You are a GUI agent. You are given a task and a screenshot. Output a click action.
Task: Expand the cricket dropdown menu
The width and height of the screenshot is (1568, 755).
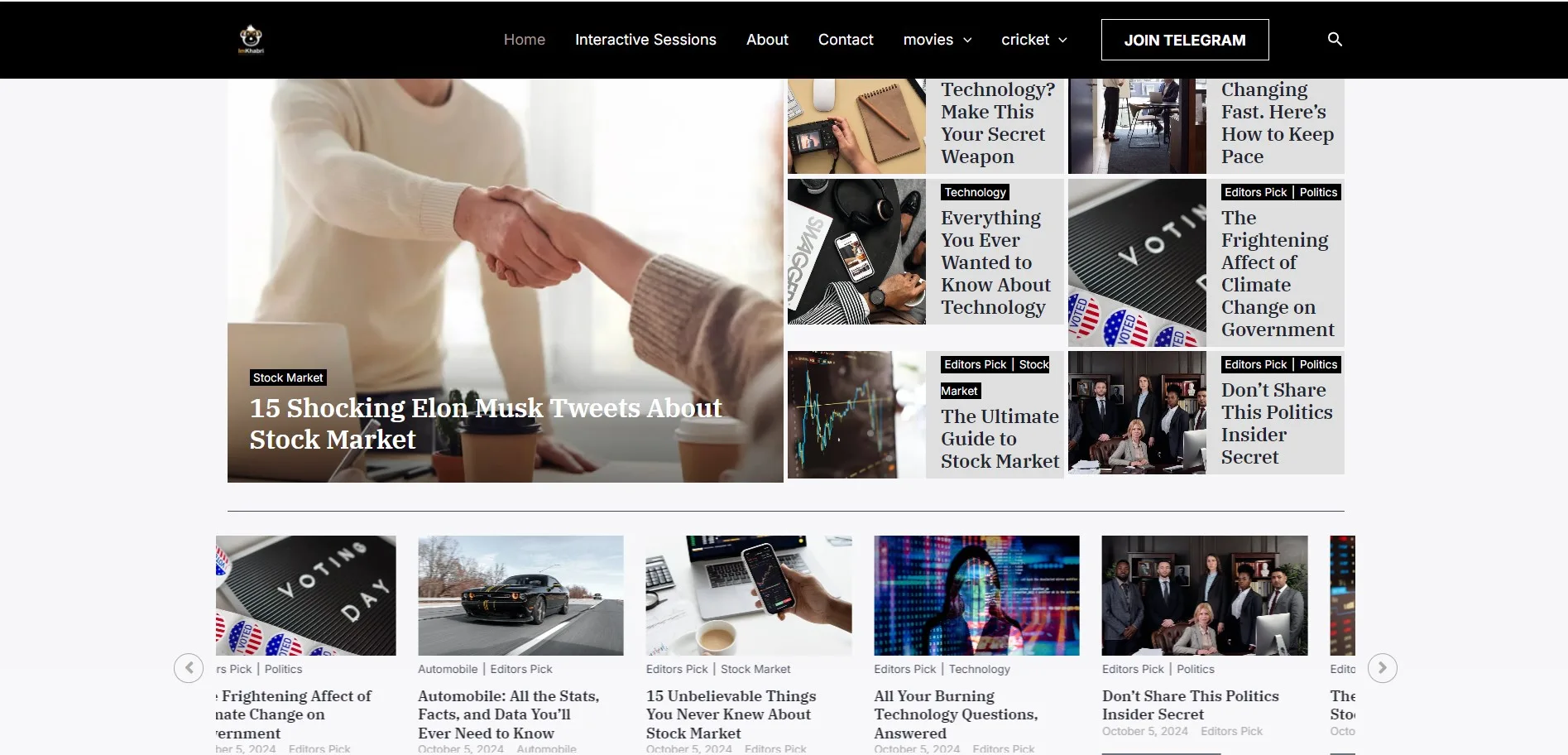pyautogui.click(x=1034, y=40)
